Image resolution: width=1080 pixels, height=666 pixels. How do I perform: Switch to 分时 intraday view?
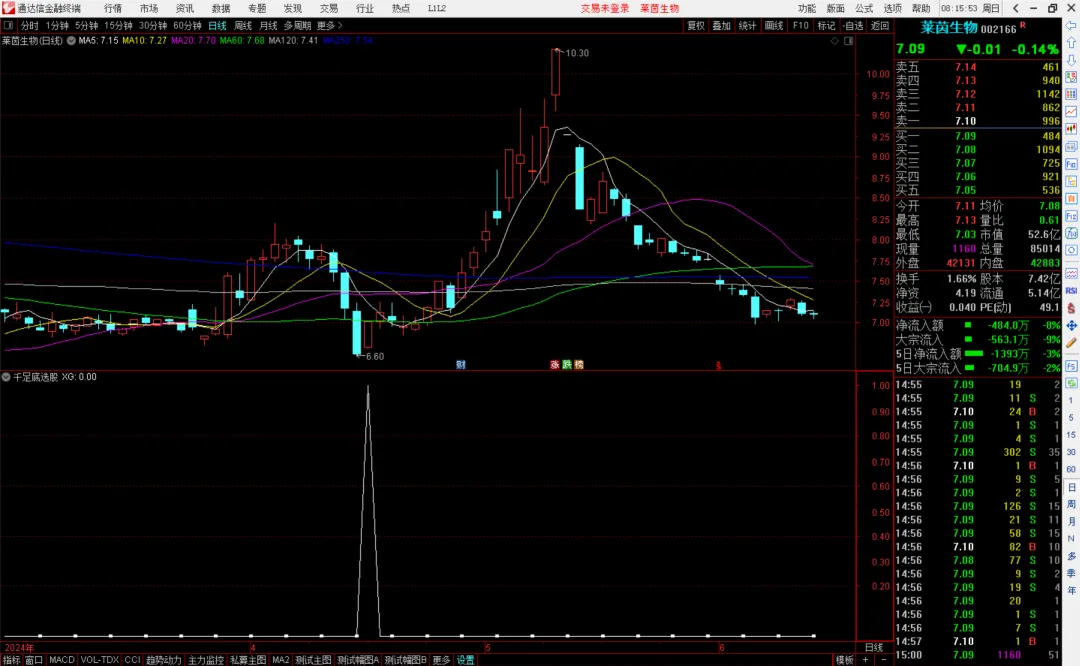[x=30, y=25]
